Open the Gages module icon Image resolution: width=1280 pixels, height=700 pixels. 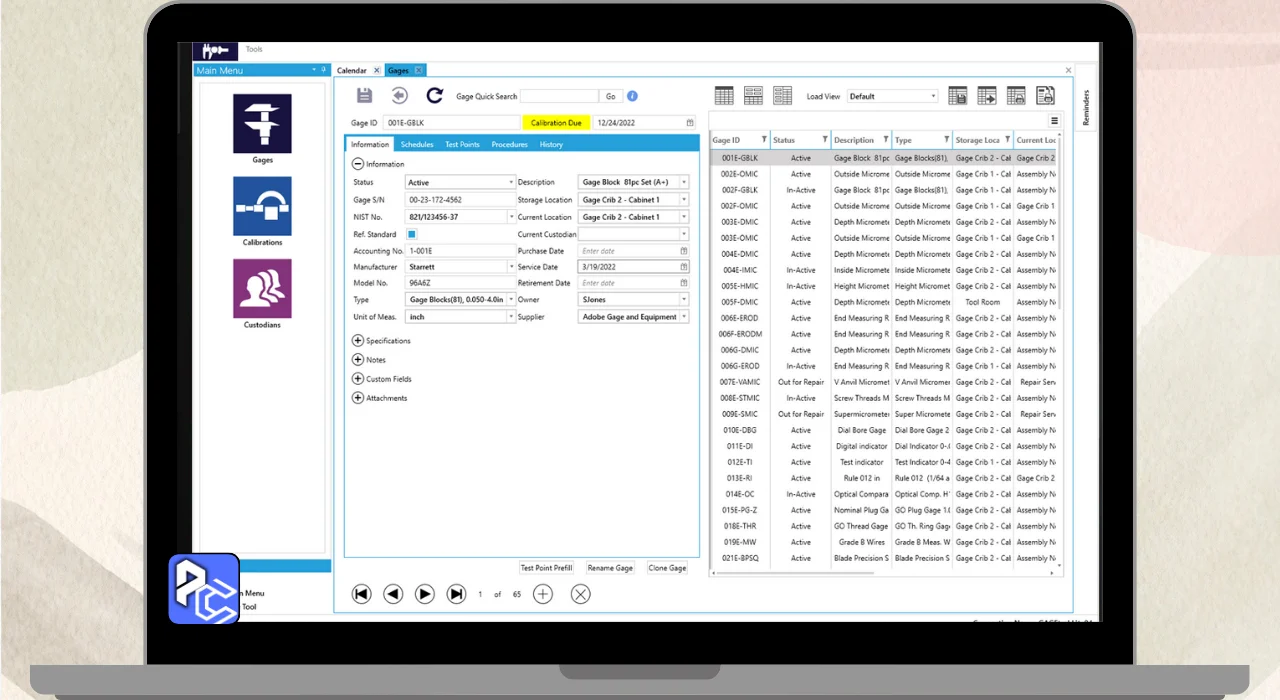pos(262,124)
